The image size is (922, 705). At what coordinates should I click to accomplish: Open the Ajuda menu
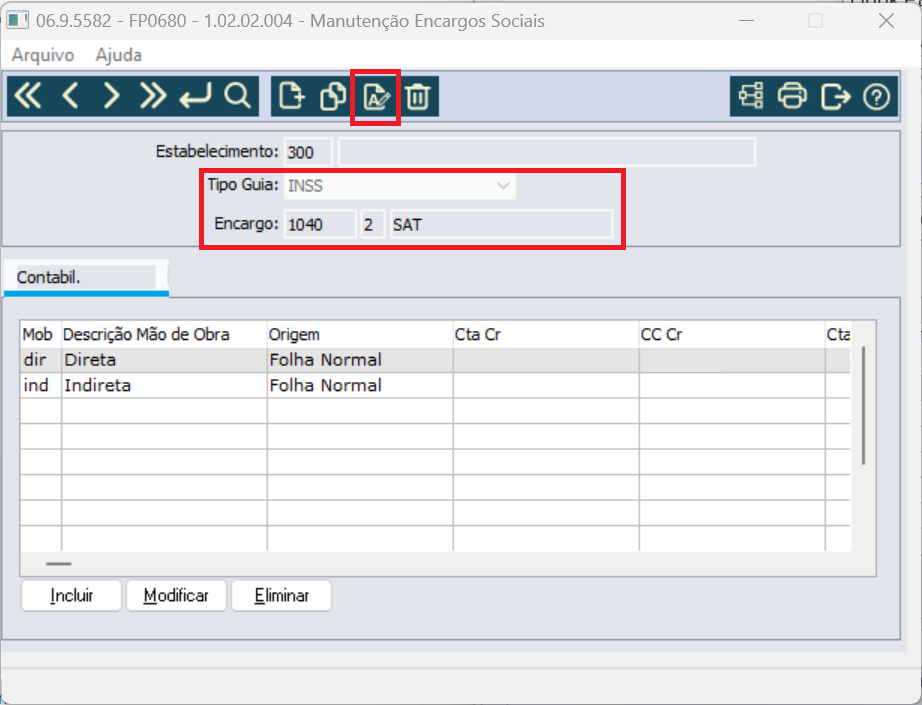point(119,55)
